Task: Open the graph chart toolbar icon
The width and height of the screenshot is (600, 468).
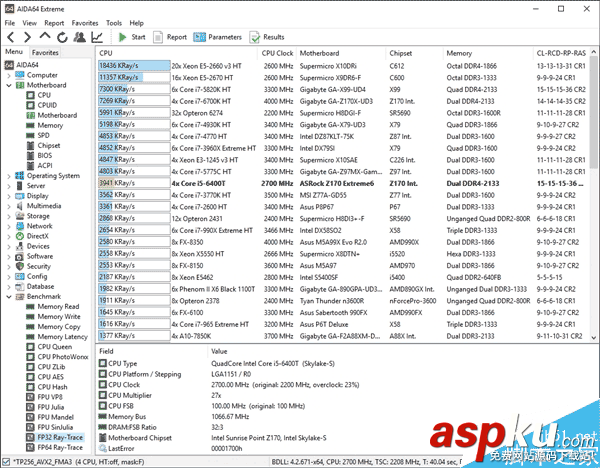Action: click(97, 37)
